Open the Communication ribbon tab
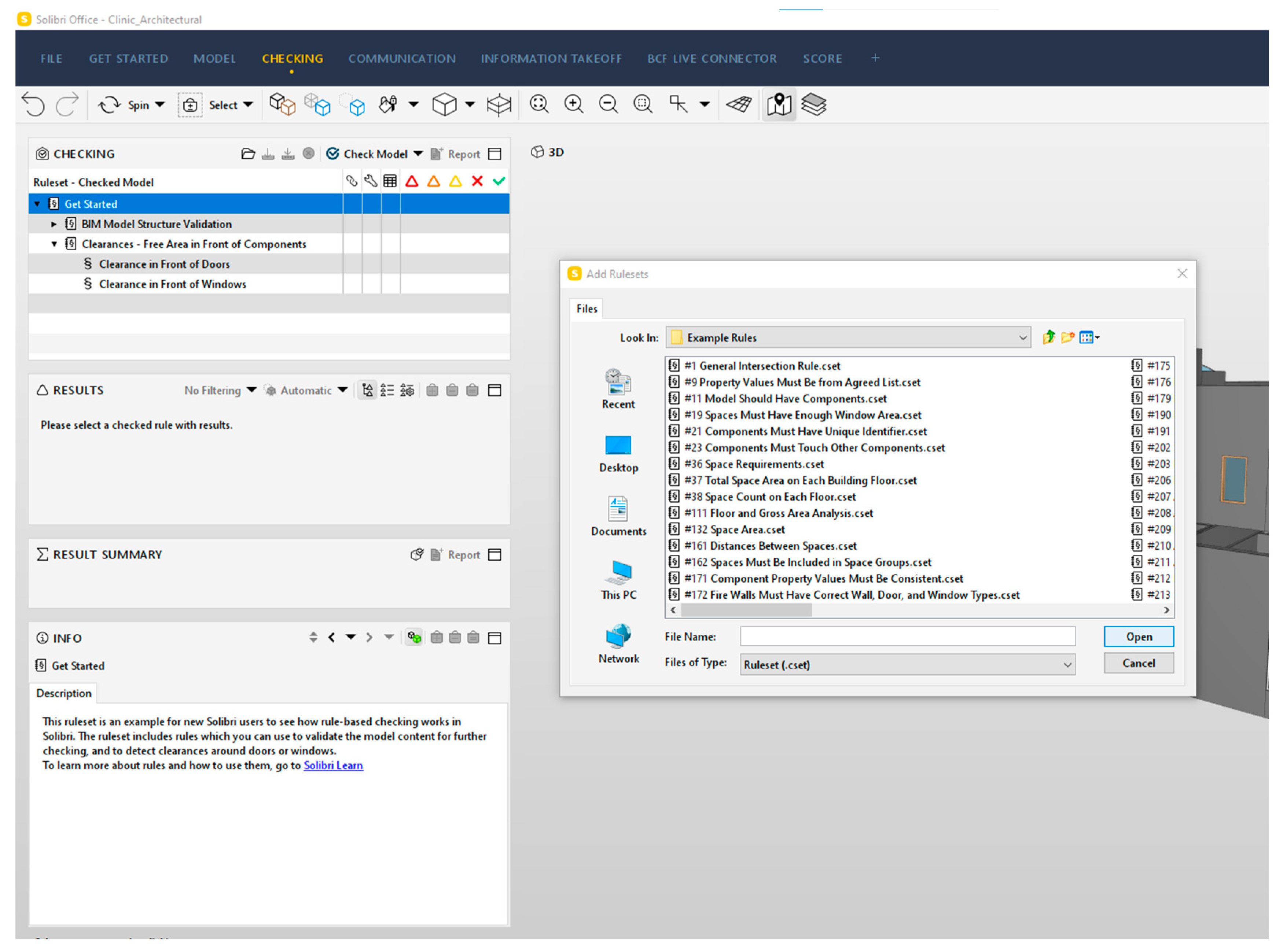Screen dimensions: 1283x952 click(x=402, y=59)
